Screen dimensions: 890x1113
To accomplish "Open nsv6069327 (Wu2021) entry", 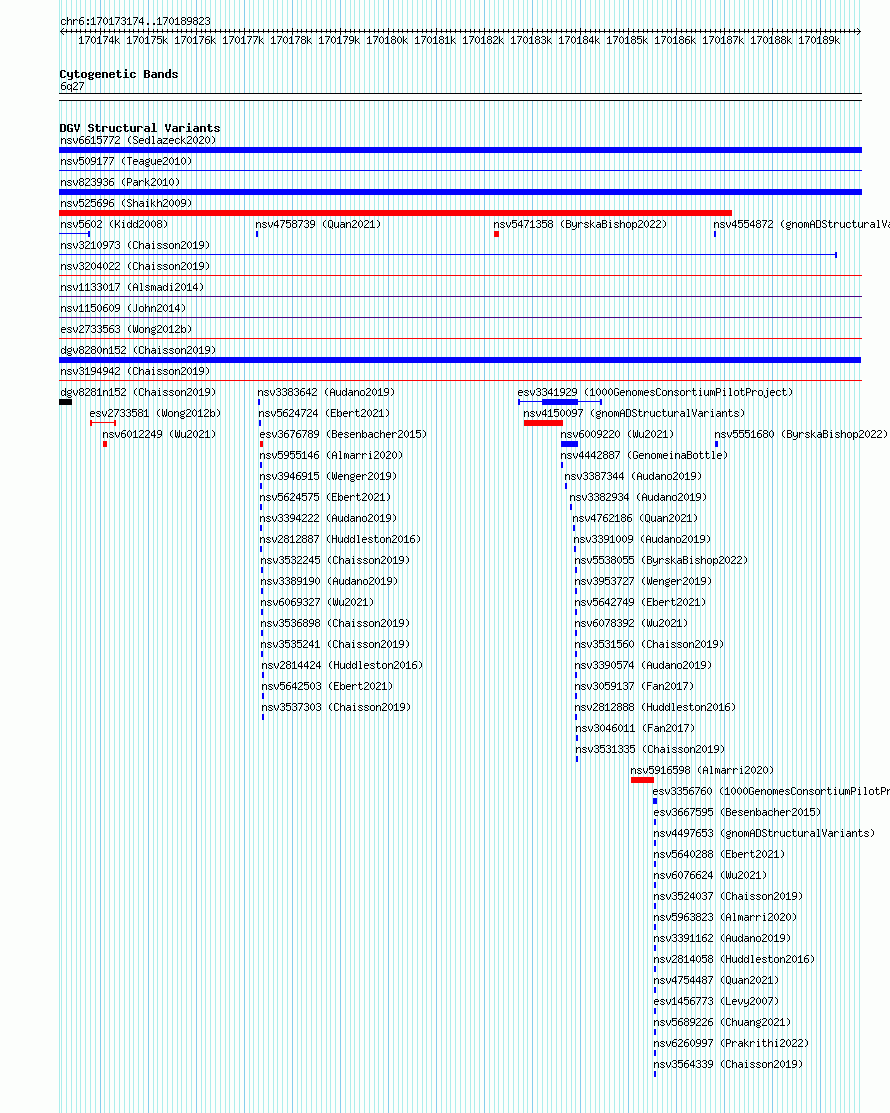I will 317,602.
